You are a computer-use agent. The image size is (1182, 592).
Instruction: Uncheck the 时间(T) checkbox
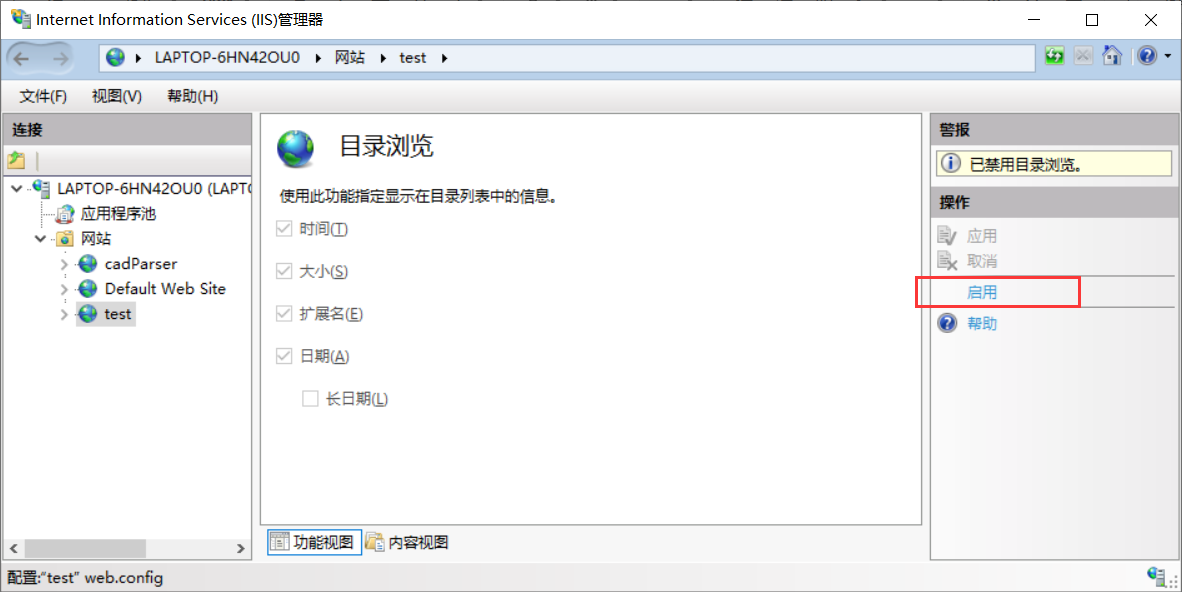[284, 228]
